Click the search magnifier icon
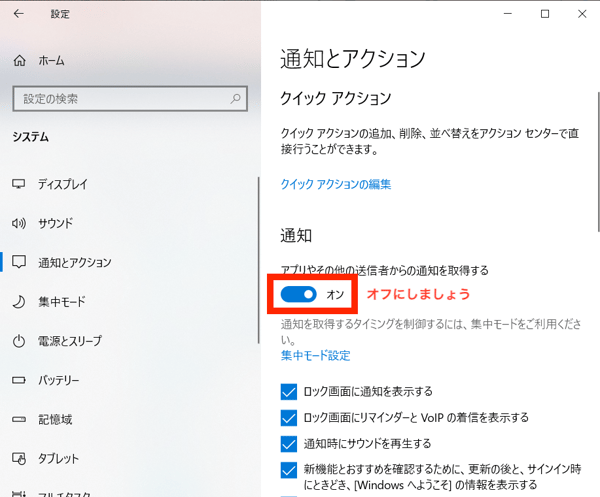 point(236,99)
